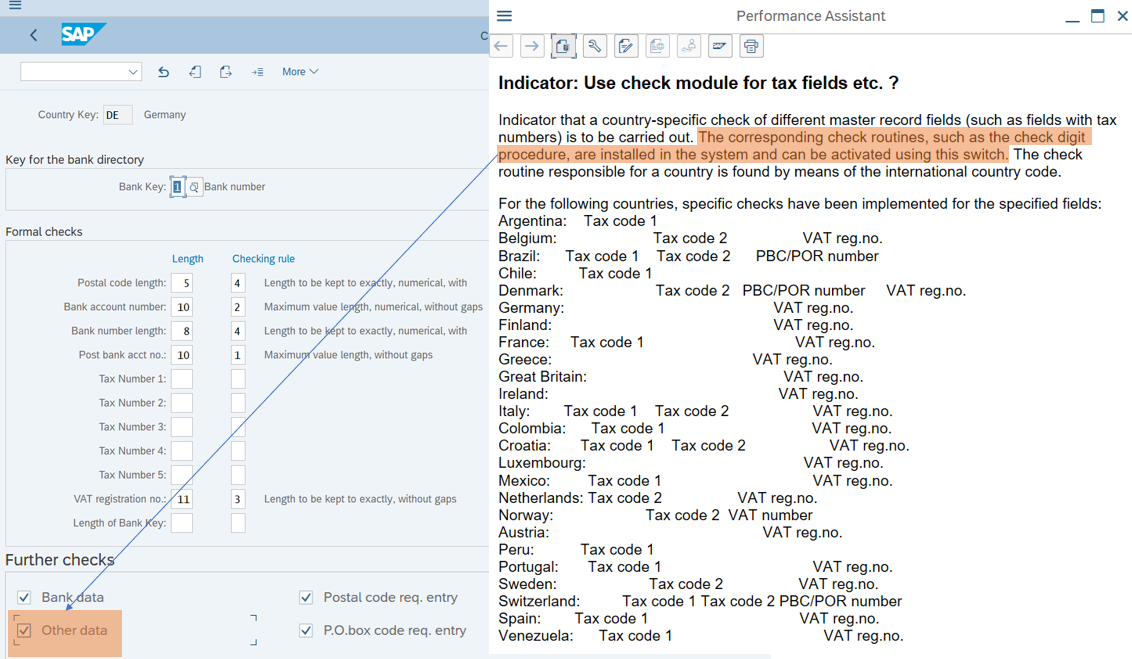Click back arrow in Performance Assistant
Image resolution: width=1132 pixels, height=659 pixels.
(502, 46)
